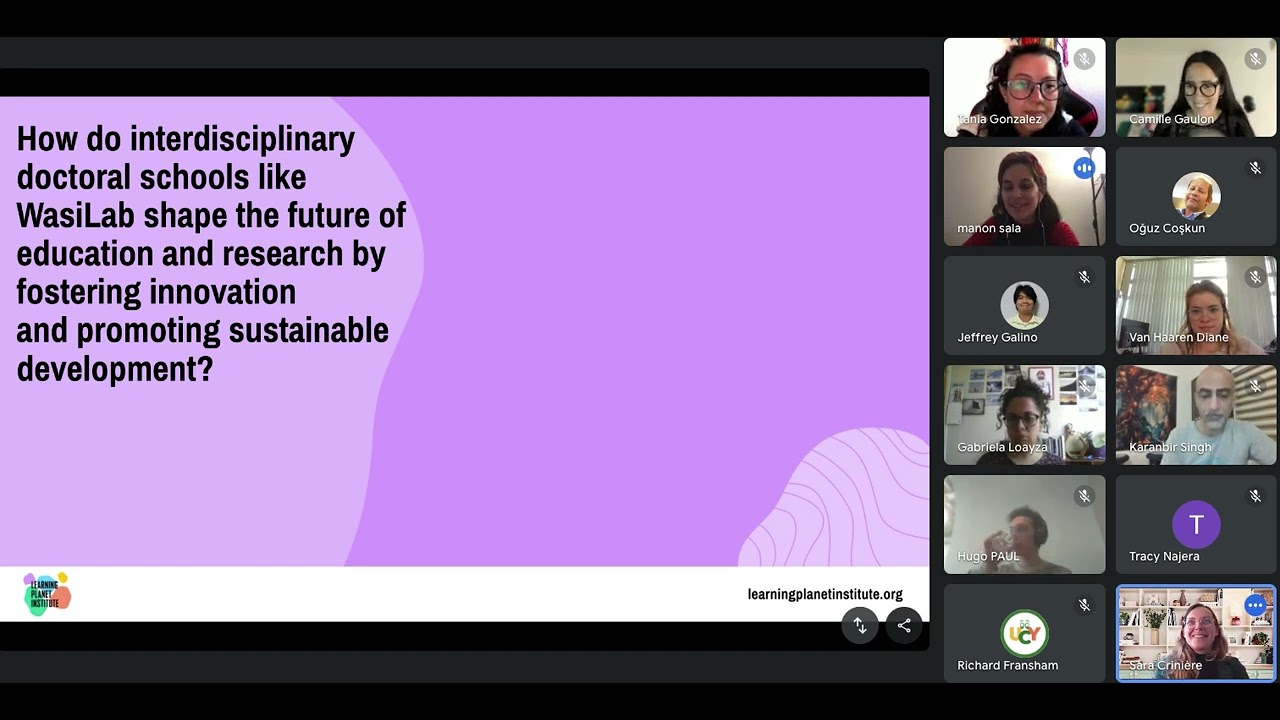Click the name label 'Karanbir Singh'

(x=1170, y=447)
